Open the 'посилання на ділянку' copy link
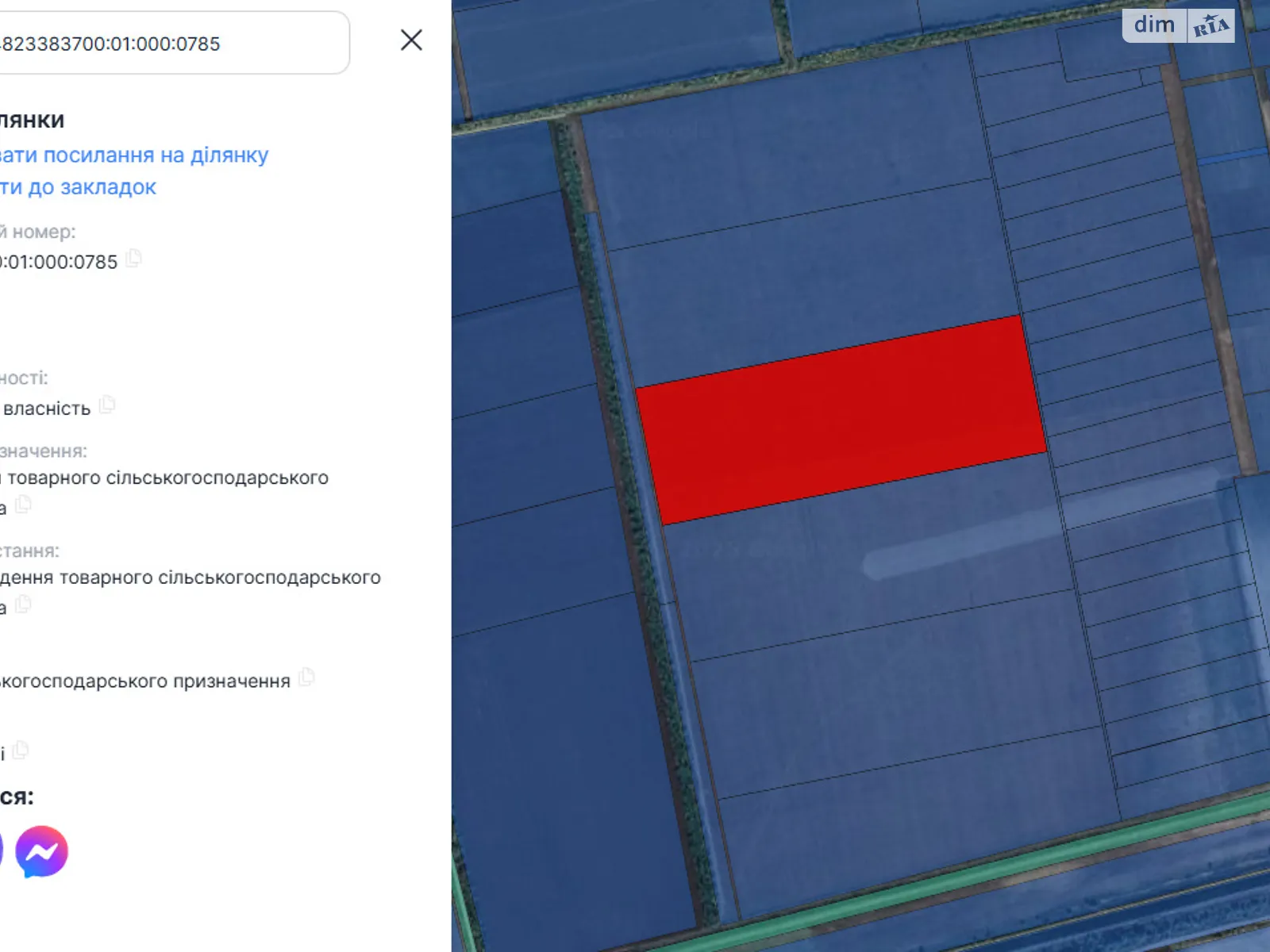The image size is (1270, 952). (x=133, y=155)
